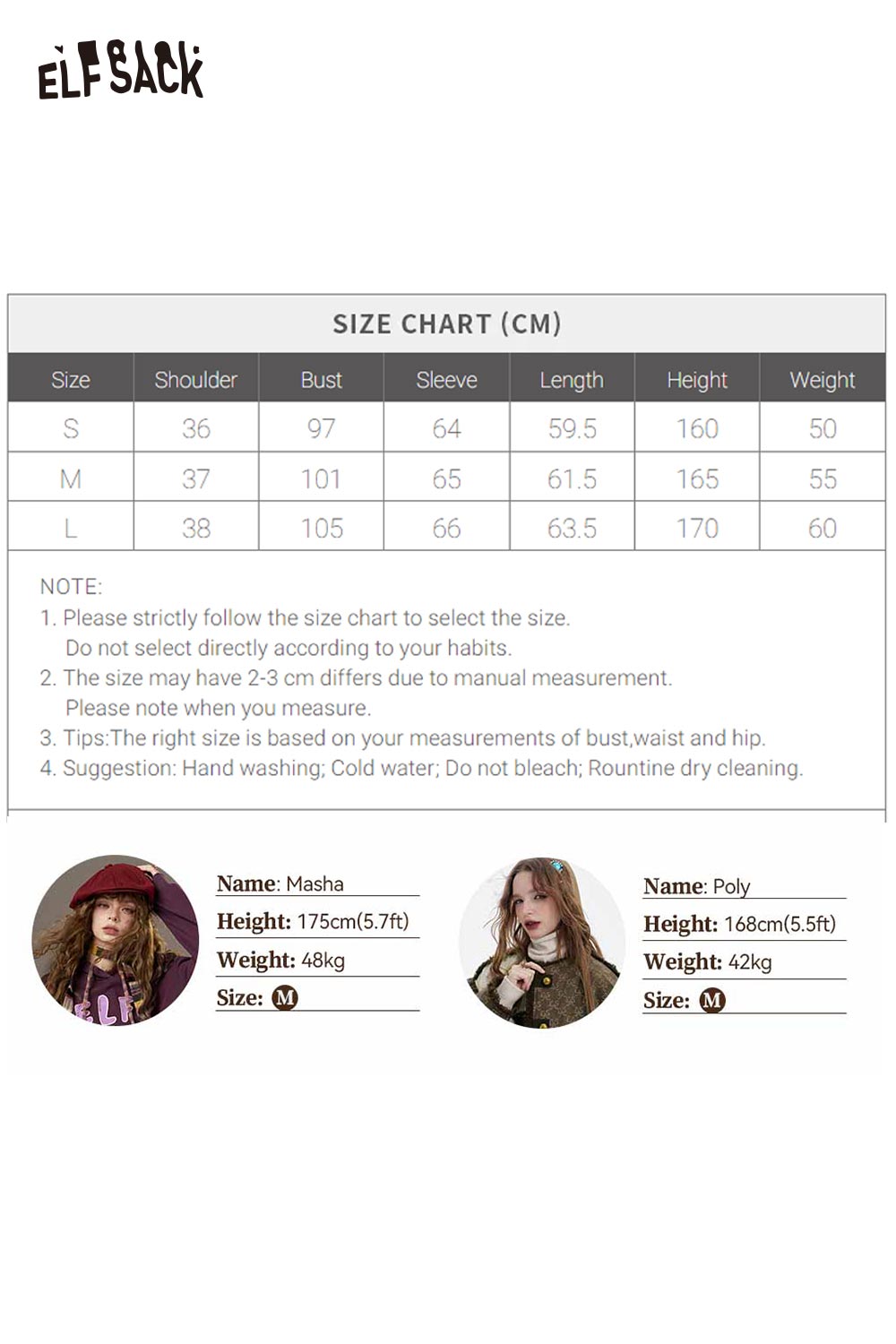Screen dimensions: 896x1344
Task: Click the hand washing suggestion line
Action: point(421,768)
